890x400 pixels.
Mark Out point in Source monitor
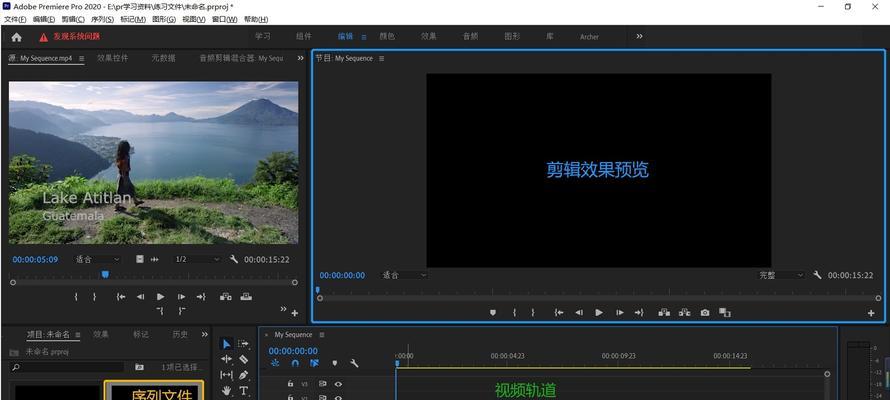click(x=95, y=297)
